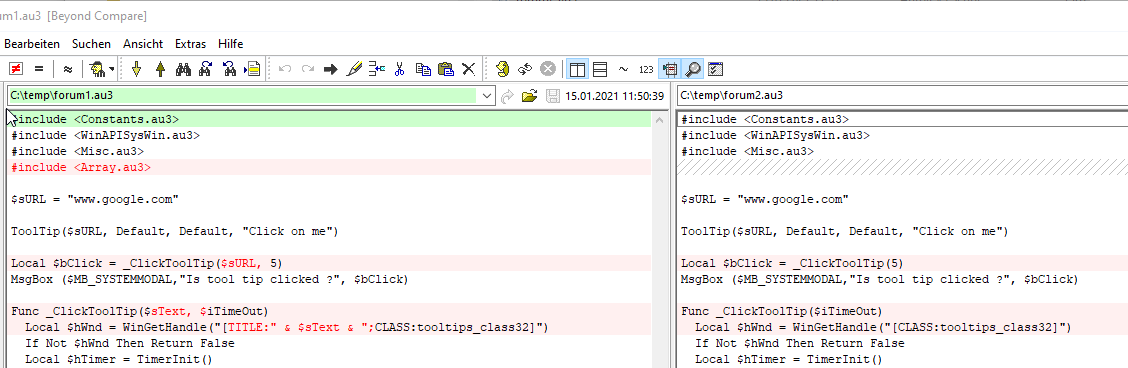This screenshot has width=1128, height=368.
Task: Click the file timestamp 15.01.2021 11:50:39
Action: pyautogui.click(x=614, y=96)
